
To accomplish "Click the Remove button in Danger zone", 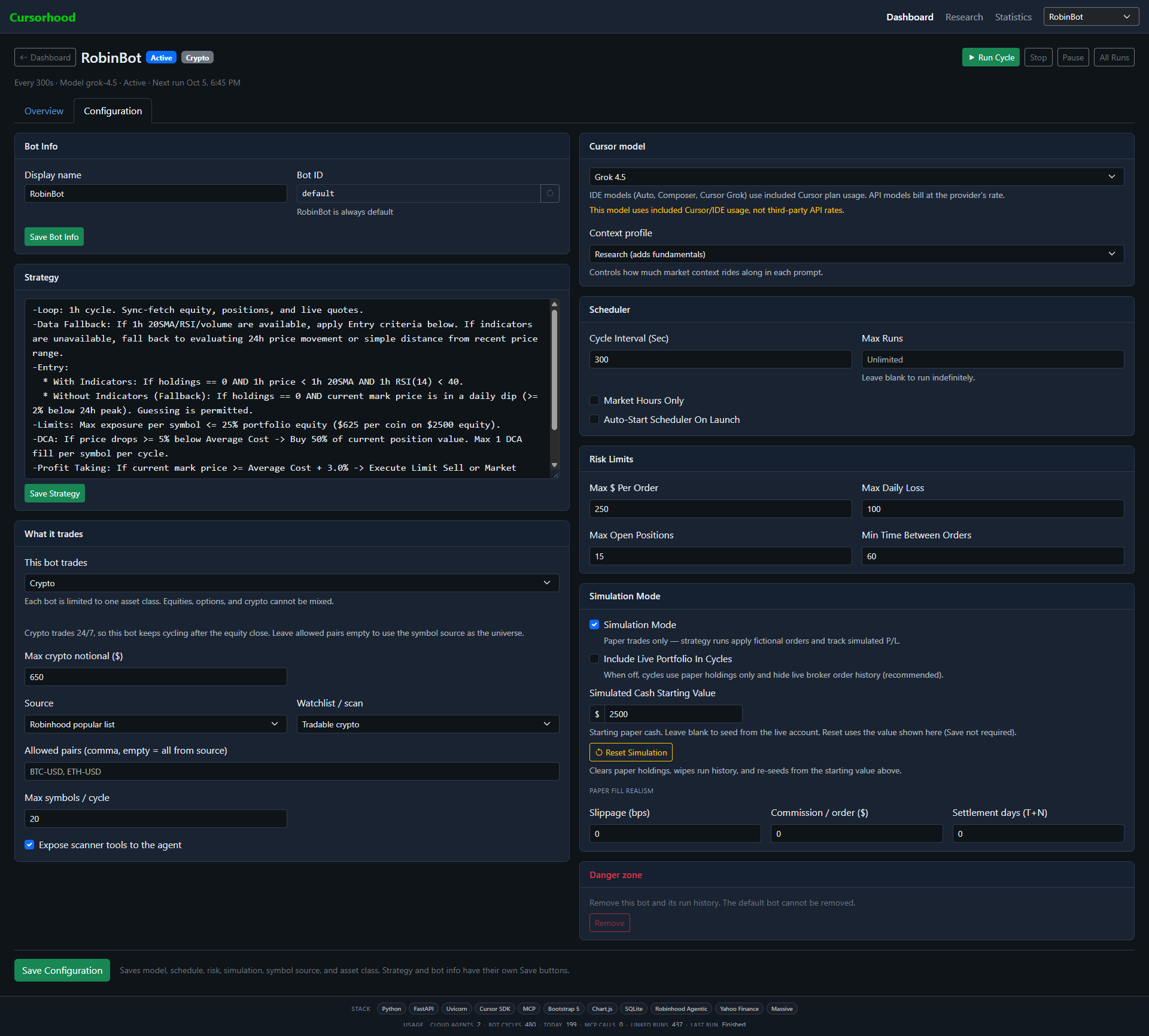I will point(609,923).
